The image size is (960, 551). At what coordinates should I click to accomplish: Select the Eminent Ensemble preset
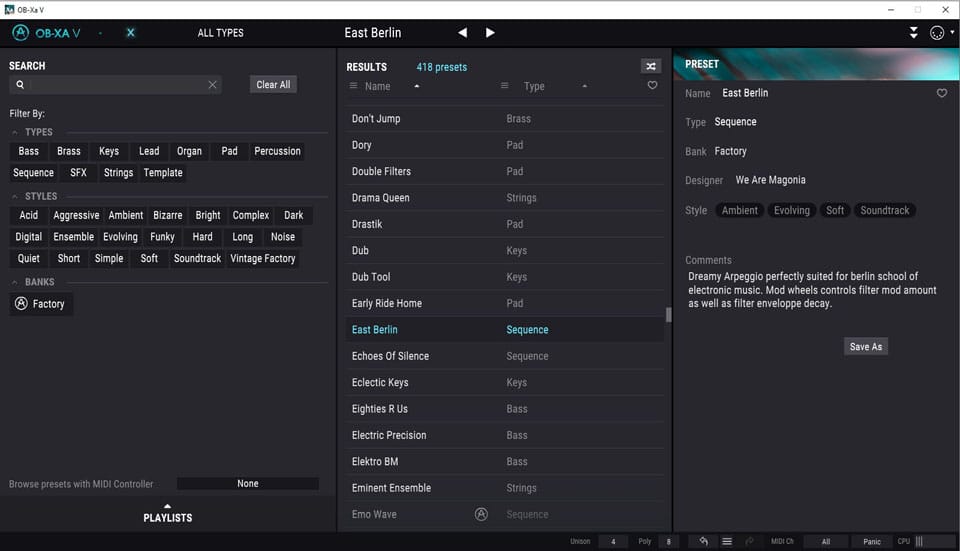504,488
